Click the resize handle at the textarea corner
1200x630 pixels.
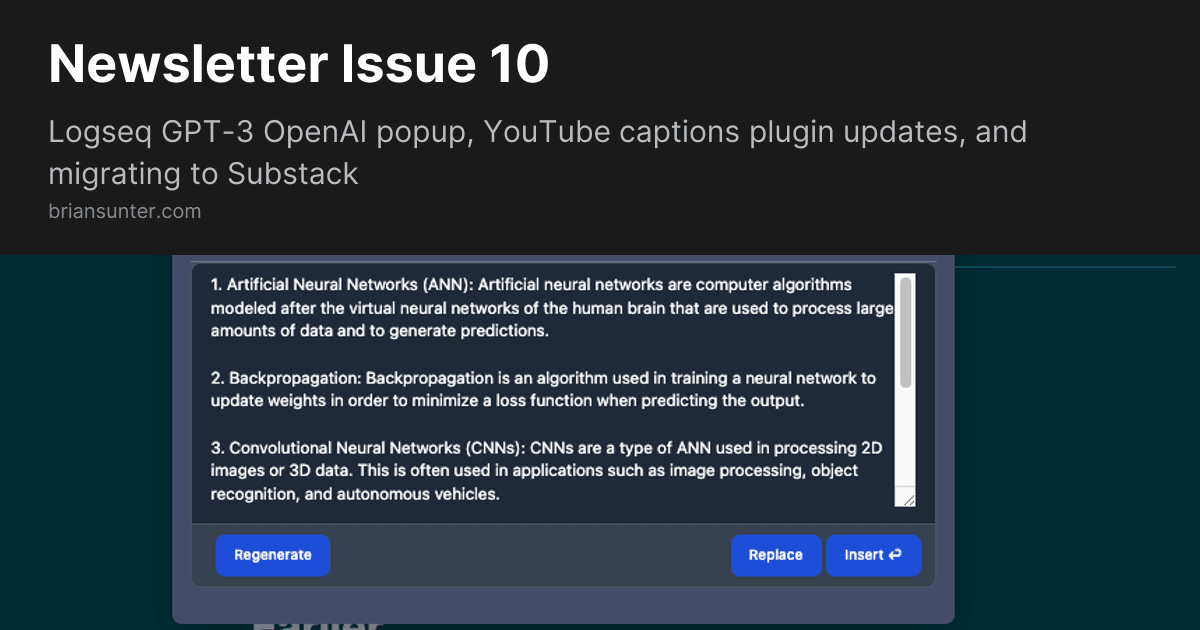pyautogui.click(x=907, y=499)
